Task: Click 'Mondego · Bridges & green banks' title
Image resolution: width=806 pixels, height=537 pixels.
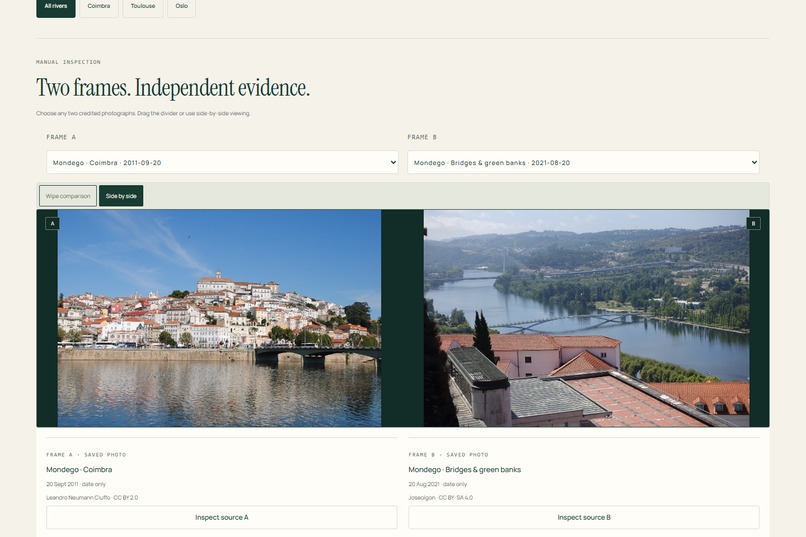Action: [x=465, y=470]
